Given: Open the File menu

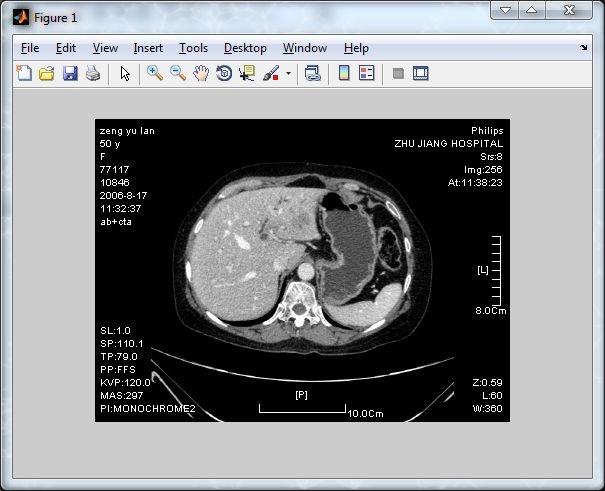Looking at the screenshot, I should (30, 48).
